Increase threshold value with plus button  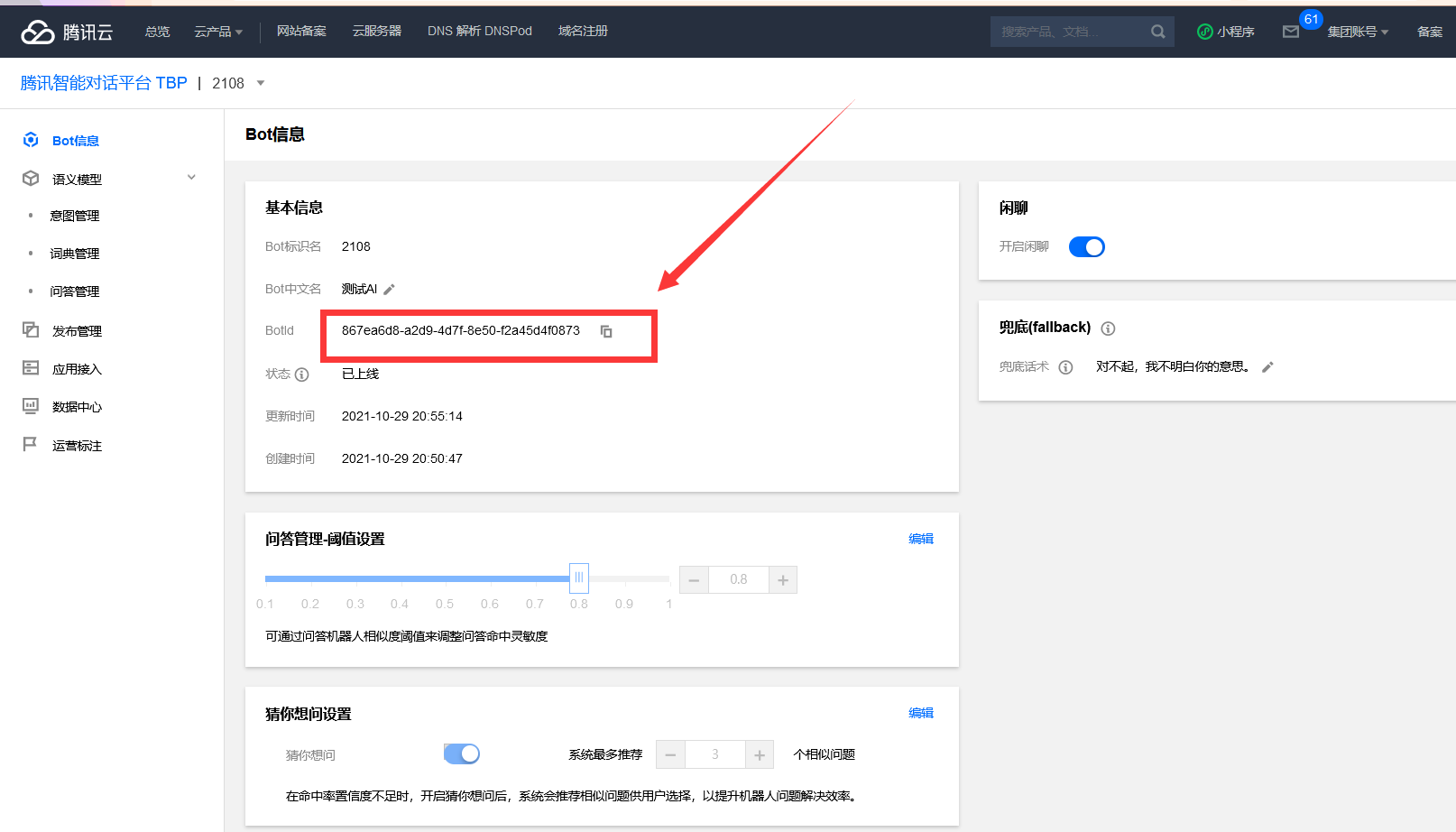coord(783,579)
